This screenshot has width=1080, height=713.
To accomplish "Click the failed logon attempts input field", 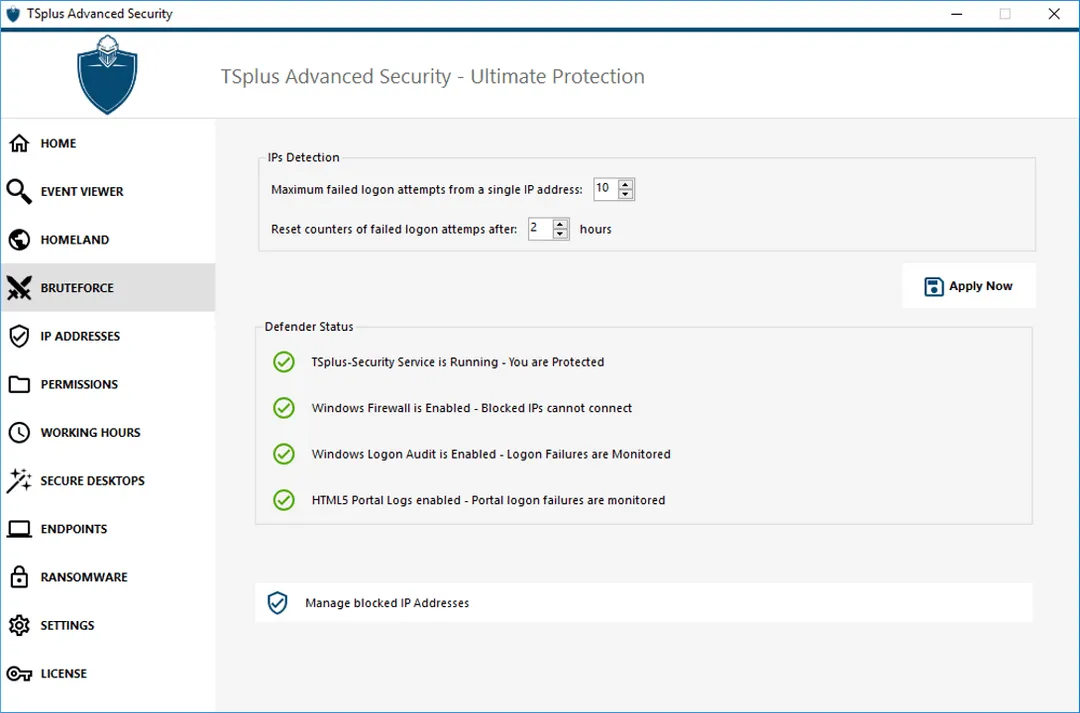I will point(605,189).
